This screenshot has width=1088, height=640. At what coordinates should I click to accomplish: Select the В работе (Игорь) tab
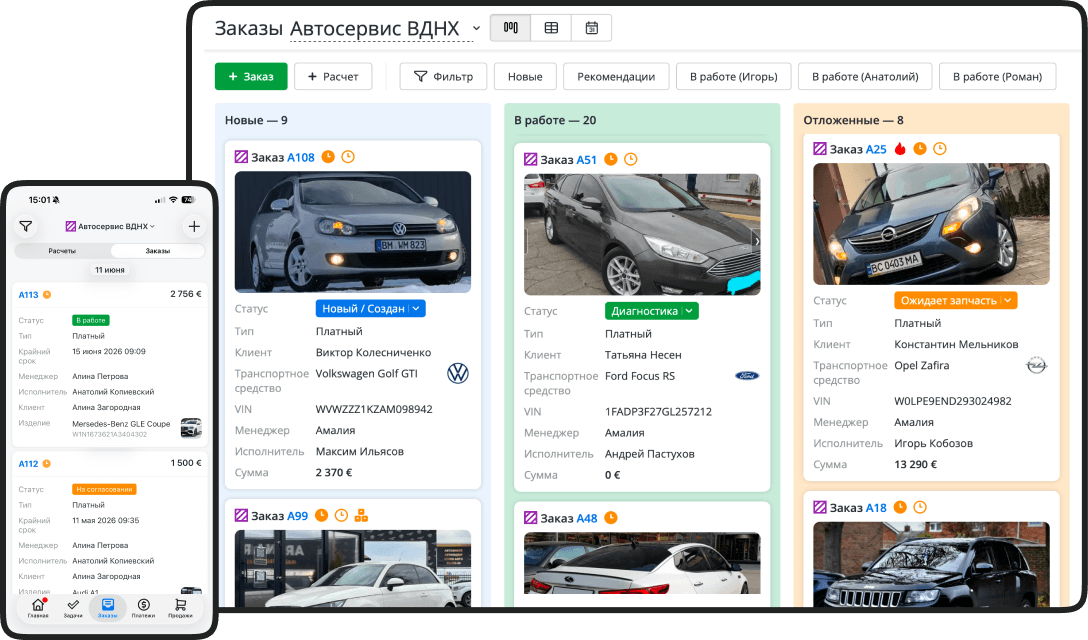(733, 76)
